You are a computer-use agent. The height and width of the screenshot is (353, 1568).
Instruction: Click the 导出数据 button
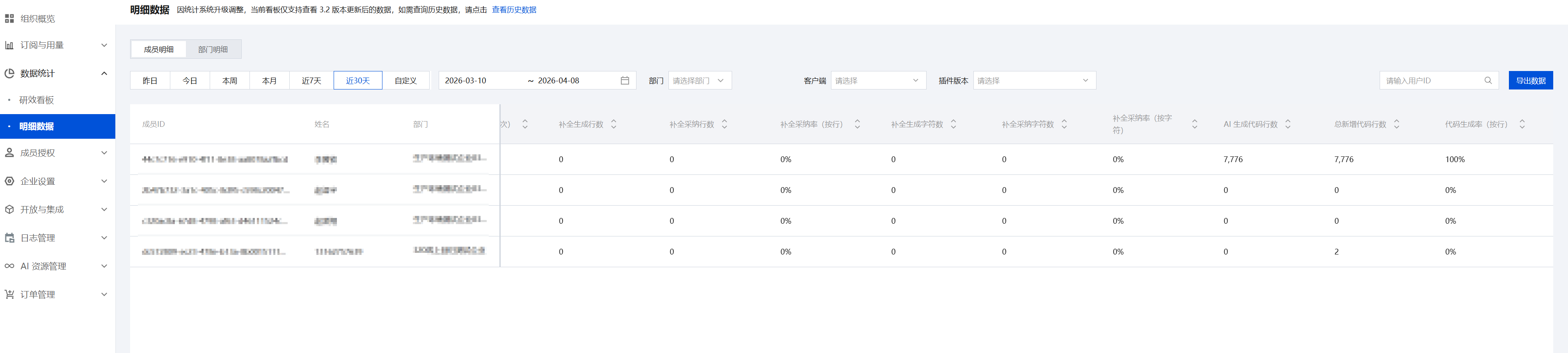1530,80
